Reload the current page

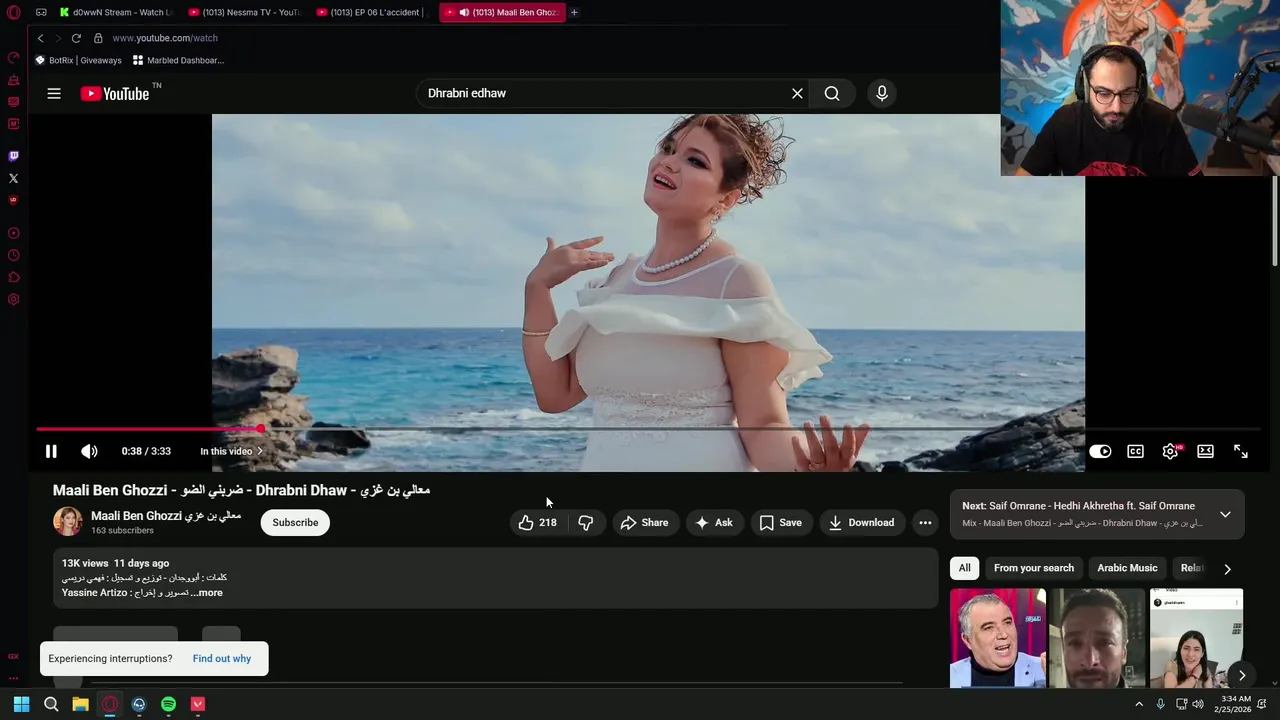point(76,38)
